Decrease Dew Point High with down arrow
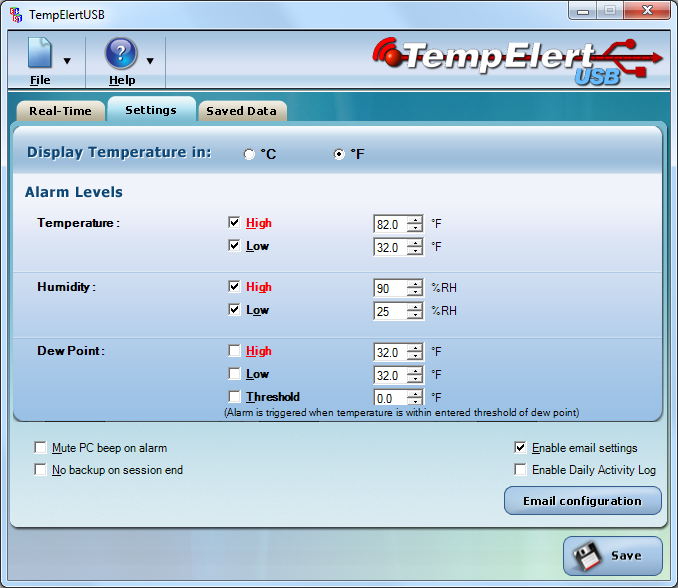This screenshot has height=588, width=678. tap(415, 357)
